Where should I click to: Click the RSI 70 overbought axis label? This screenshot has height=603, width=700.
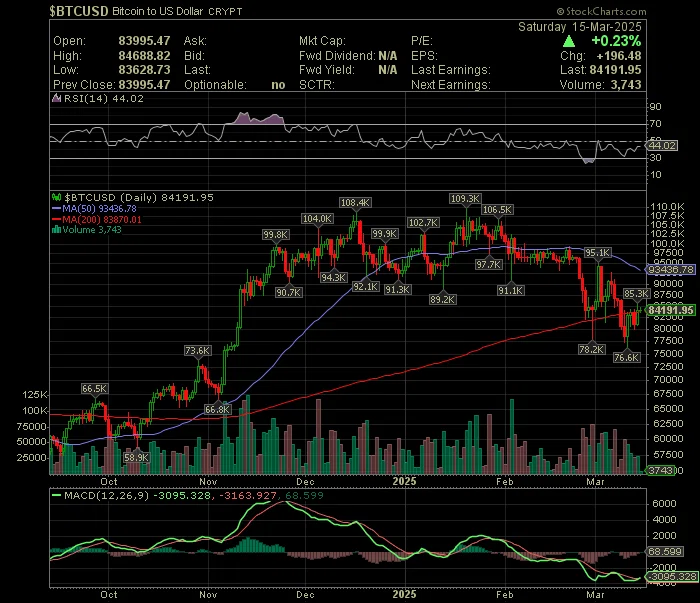coord(655,124)
